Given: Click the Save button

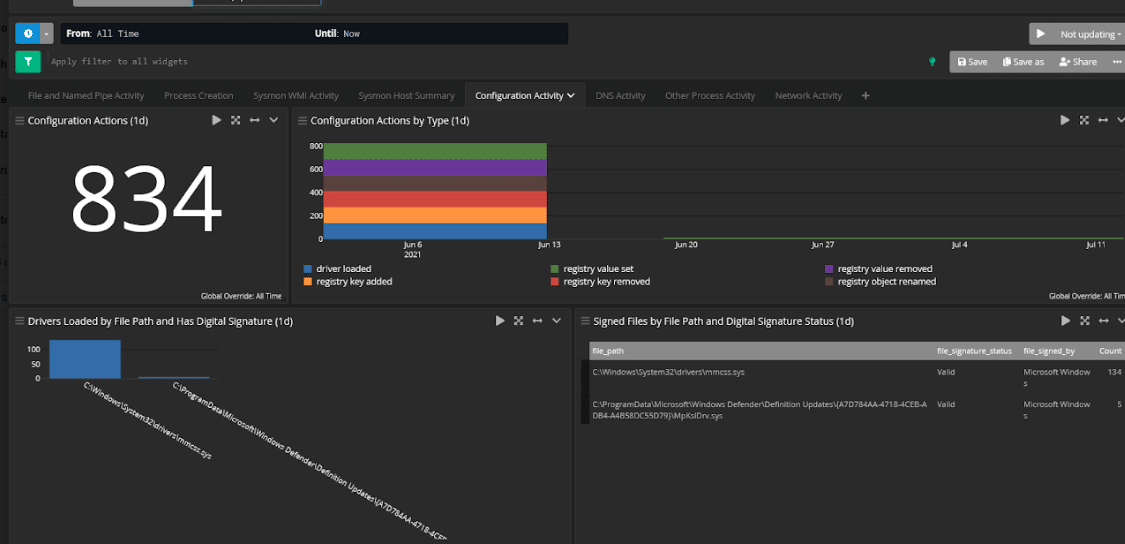Looking at the screenshot, I should 972,62.
